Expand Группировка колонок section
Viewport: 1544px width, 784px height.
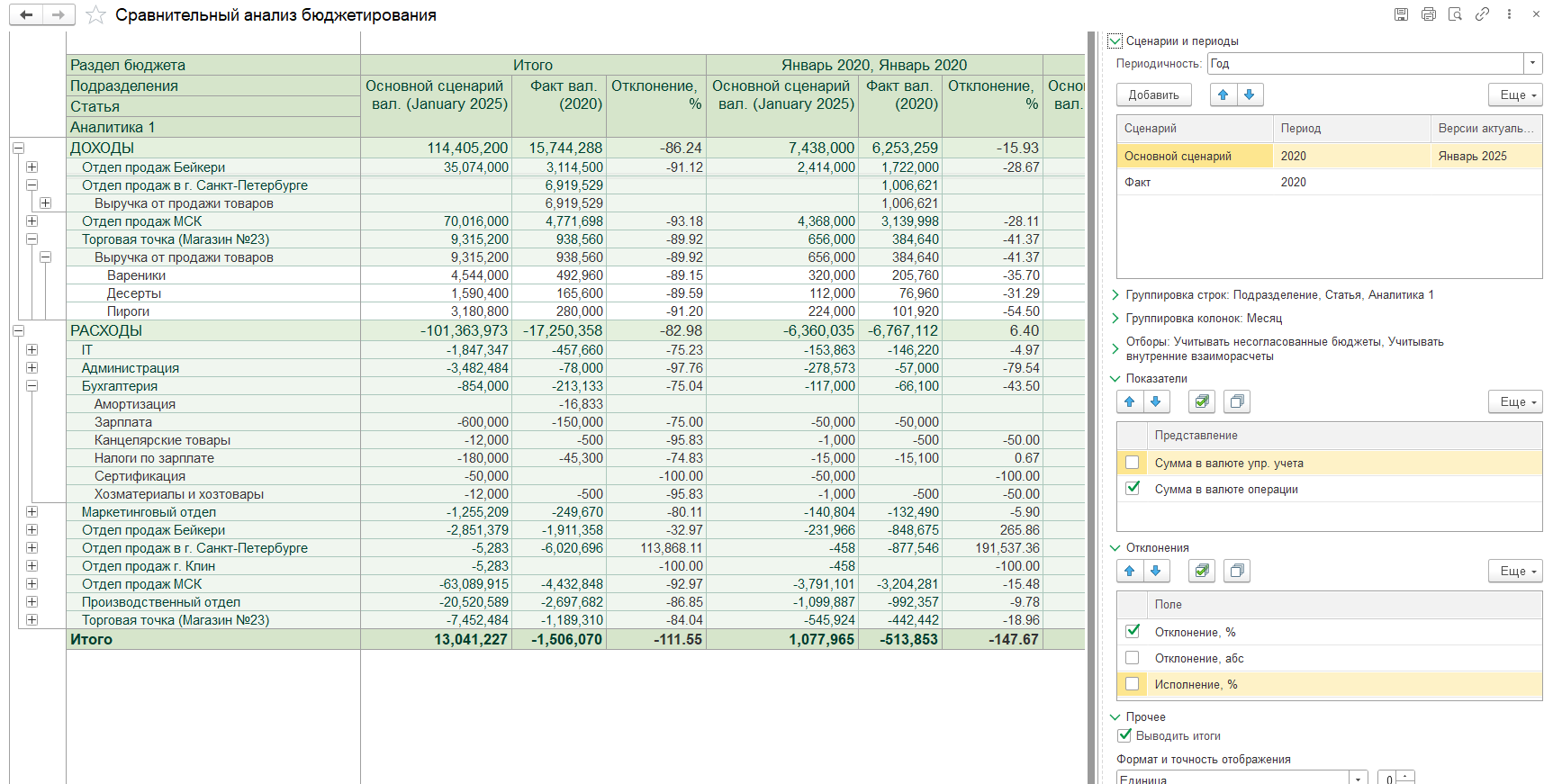click(1115, 318)
